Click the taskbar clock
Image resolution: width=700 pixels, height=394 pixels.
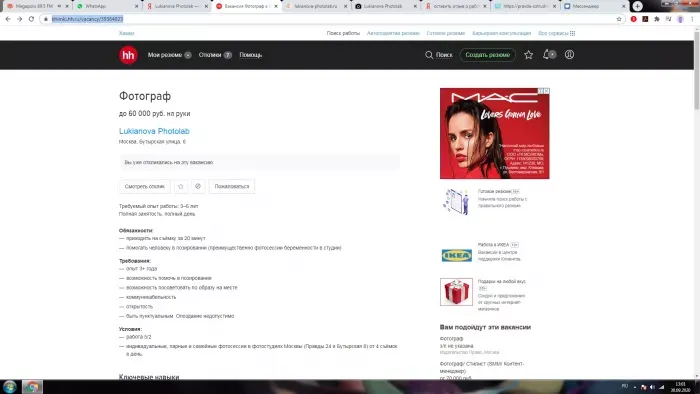coord(680,387)
